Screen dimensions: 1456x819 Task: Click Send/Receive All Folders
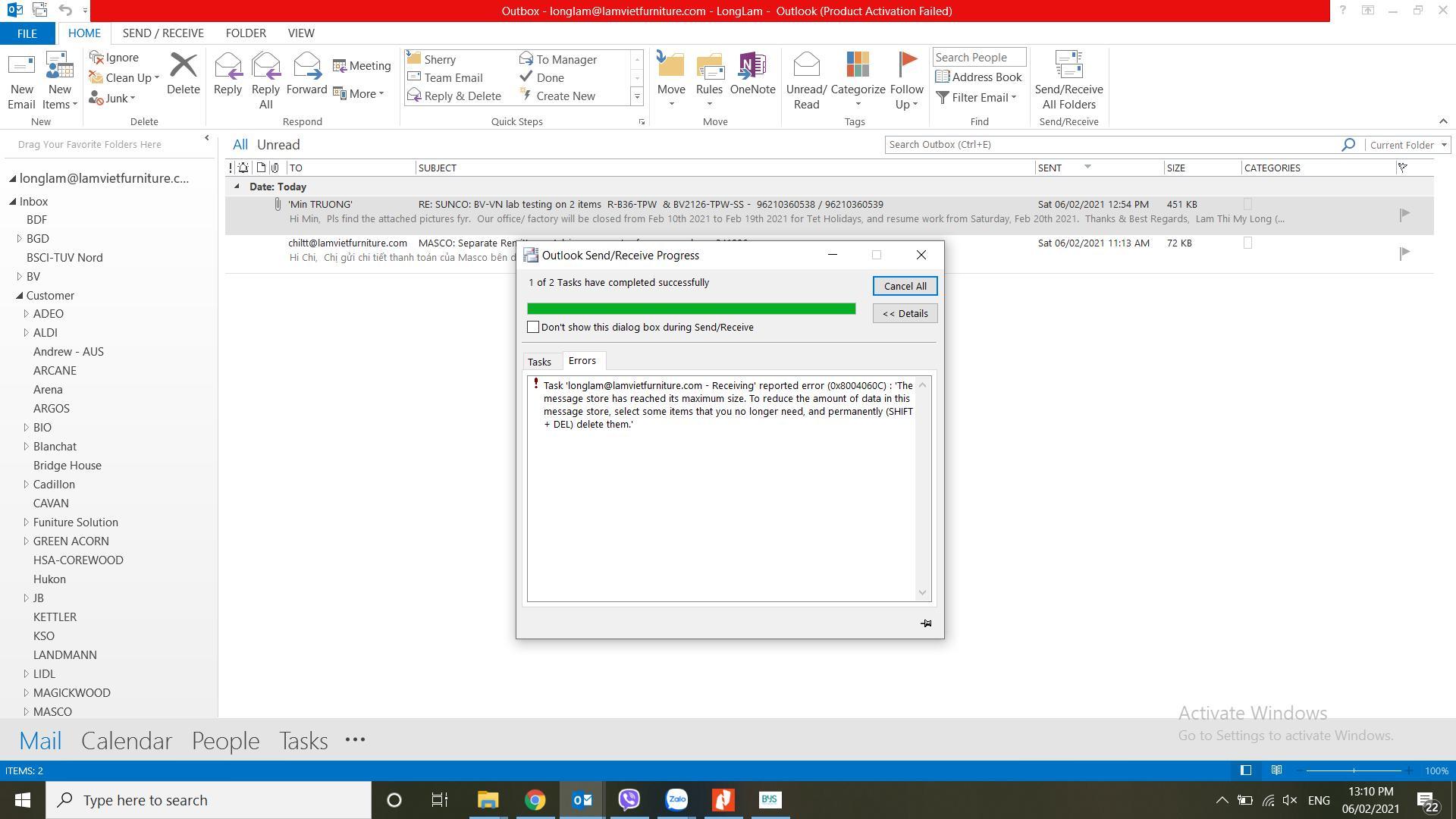[x=1068, y=81]
